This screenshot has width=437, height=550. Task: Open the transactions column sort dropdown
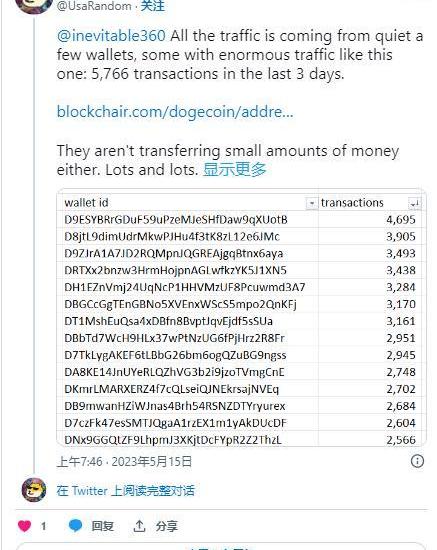[x=415, y=203]
